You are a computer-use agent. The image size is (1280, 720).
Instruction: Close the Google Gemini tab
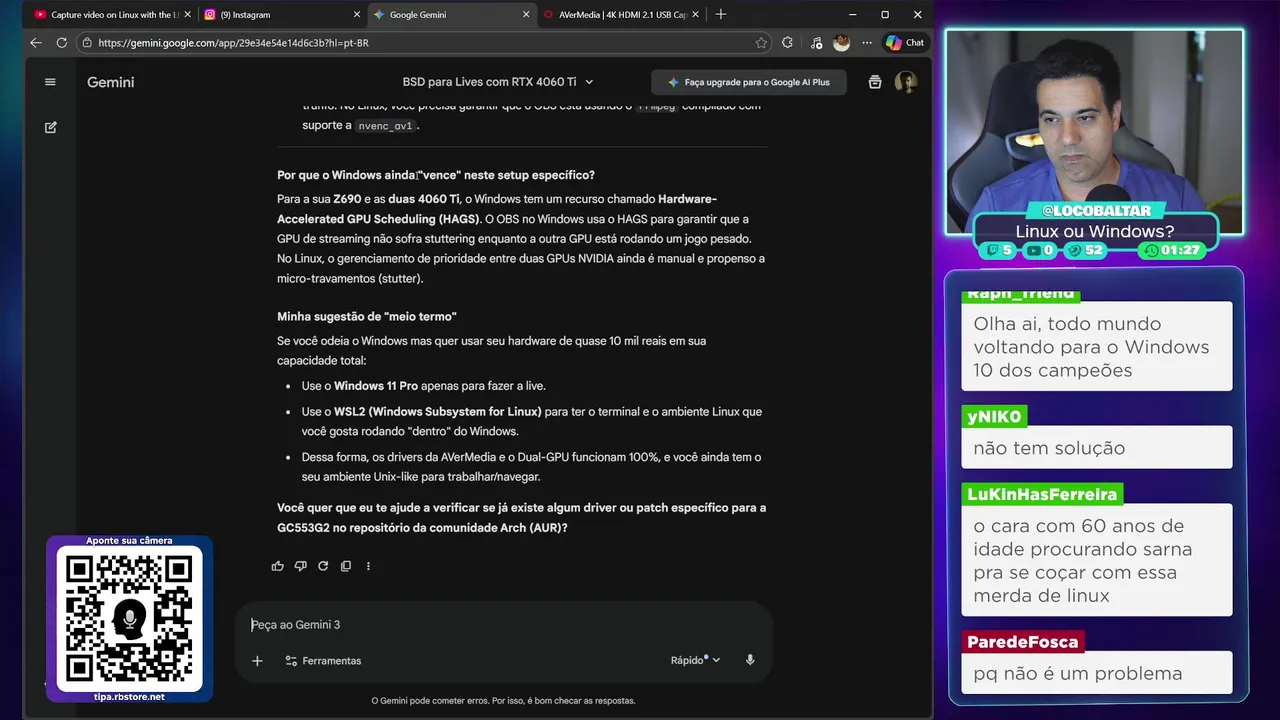[526, 15]
